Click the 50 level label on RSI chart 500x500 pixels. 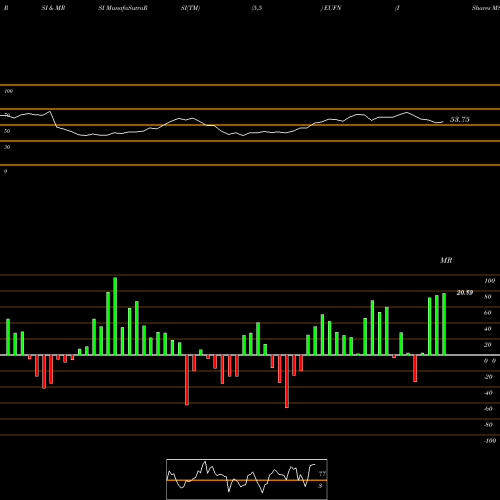coord(7,131)
